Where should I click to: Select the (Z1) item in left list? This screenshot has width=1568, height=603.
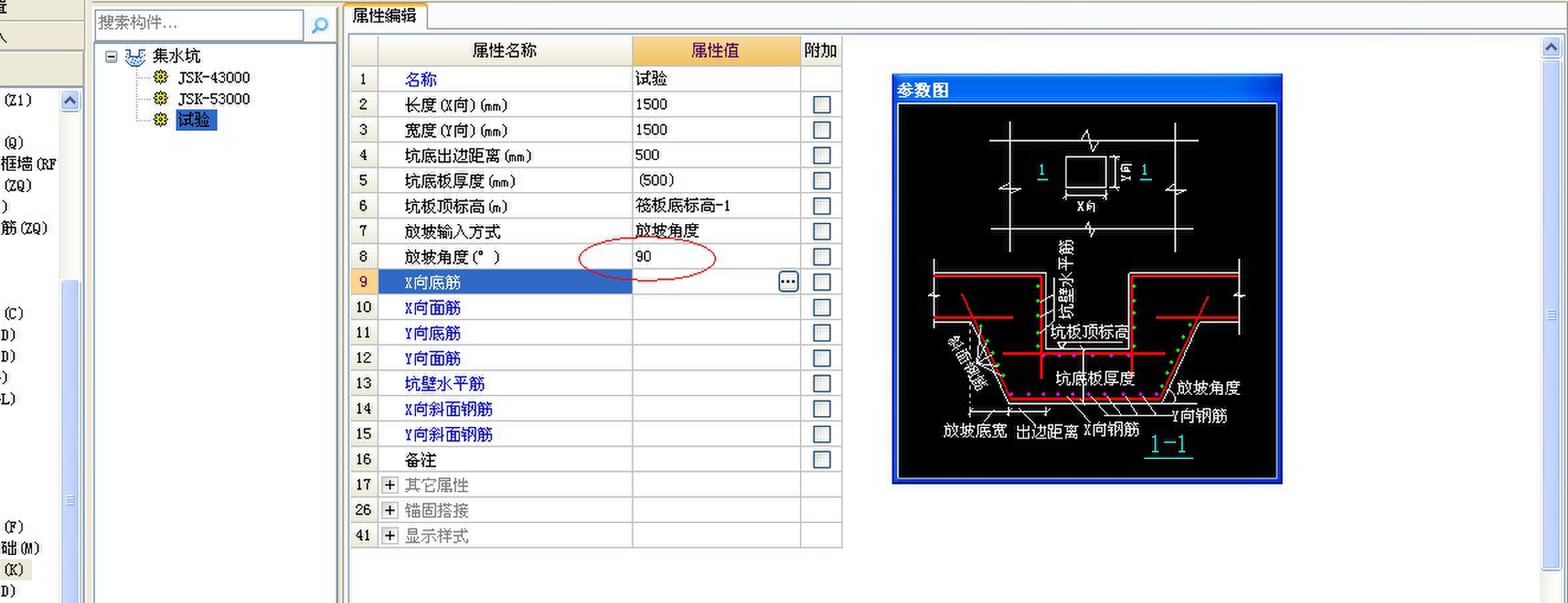tap(18, 100)
